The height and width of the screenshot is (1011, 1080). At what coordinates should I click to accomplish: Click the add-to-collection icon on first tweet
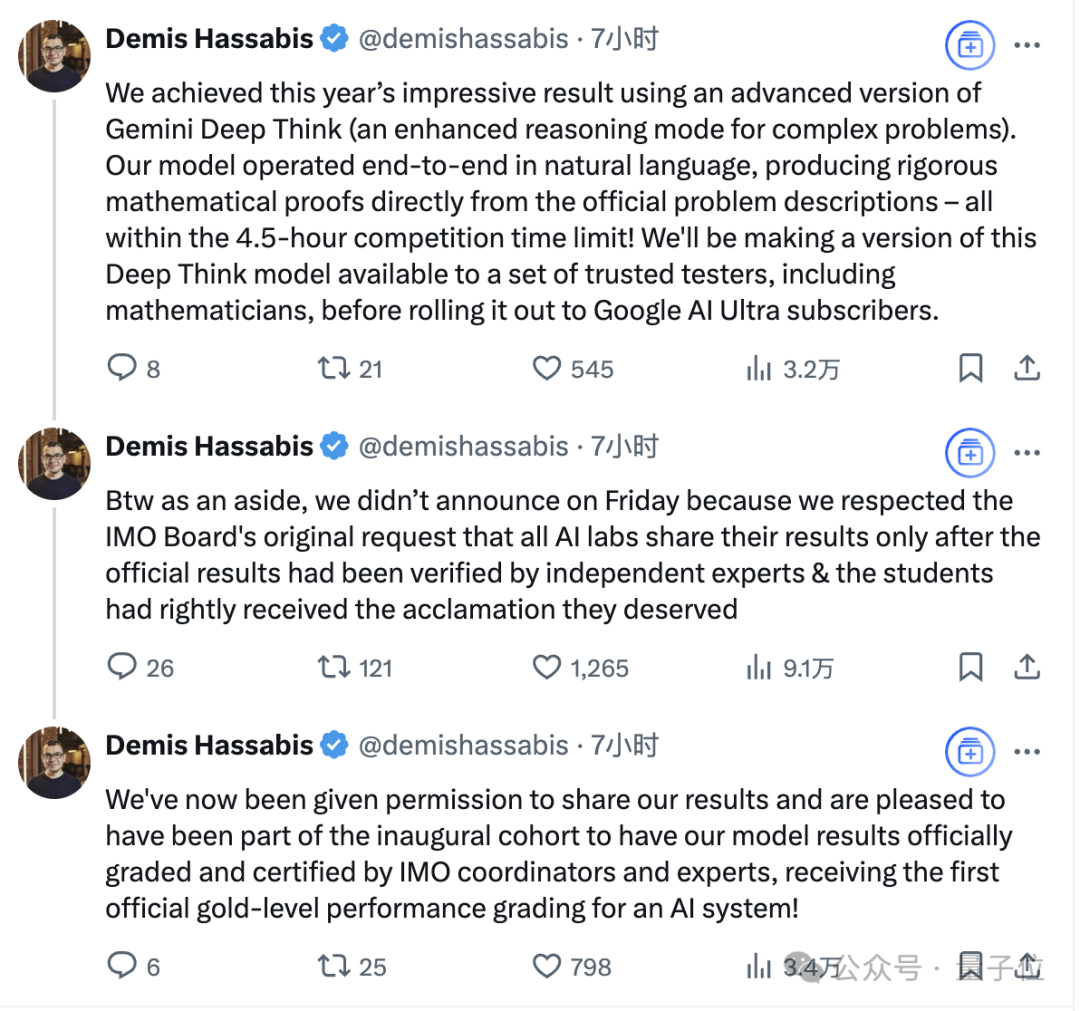click(x=970, y=45)
